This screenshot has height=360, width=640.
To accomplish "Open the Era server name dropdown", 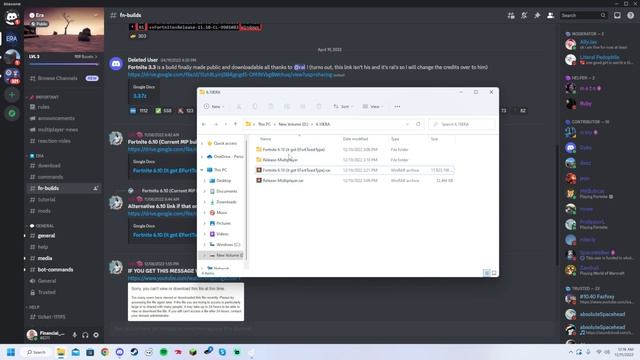I will 64,15.
